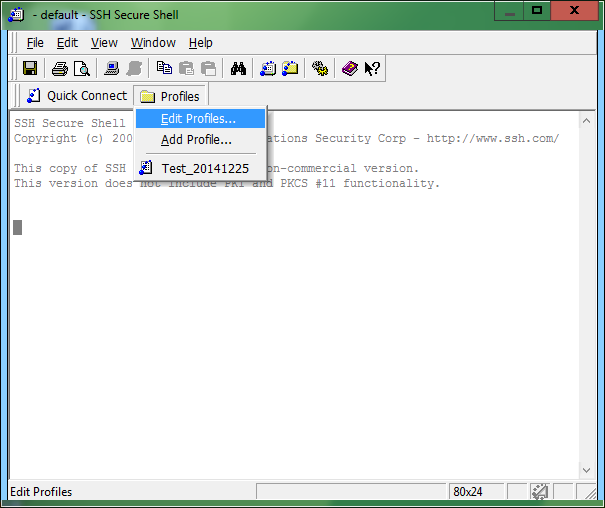
Task: Click the SSH application title bar icon
Action: [16, 15]
